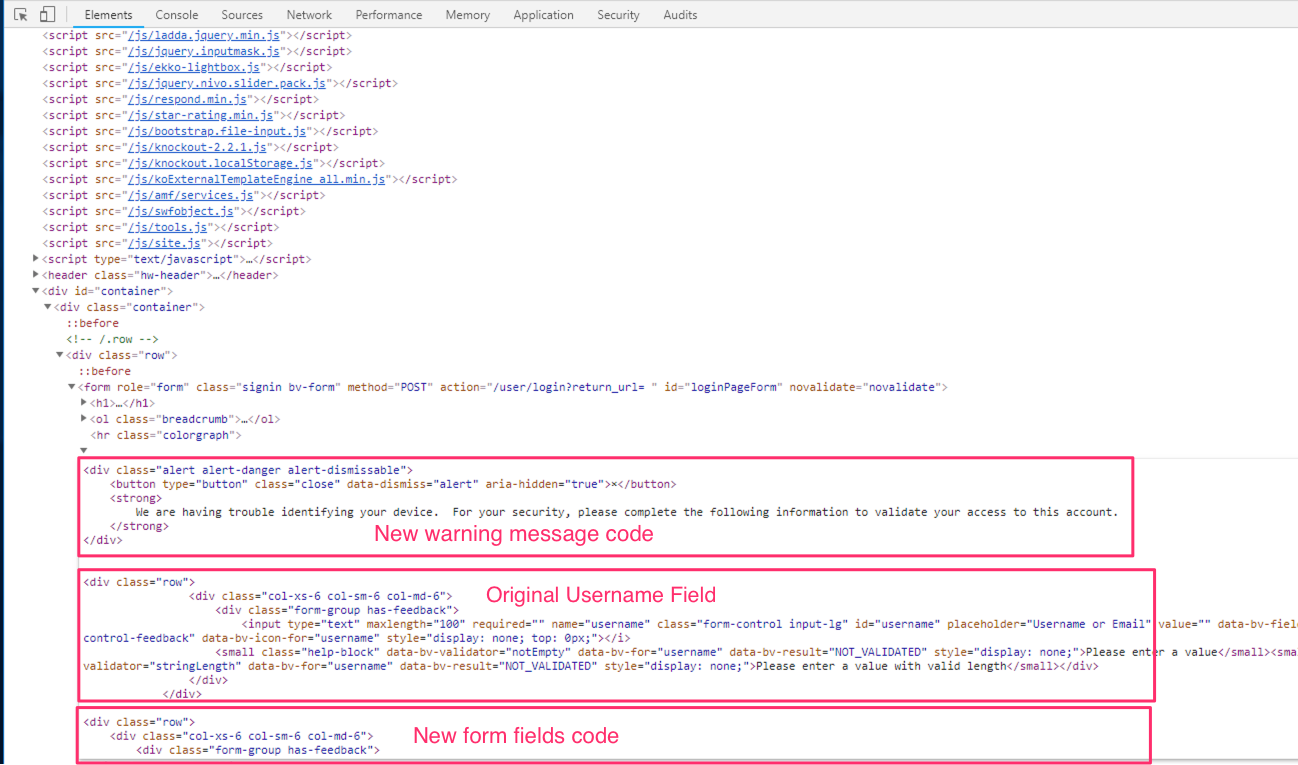1298x765 pixels.
Task: Collapse the div id container node
Action: click(x=36, y=291)
